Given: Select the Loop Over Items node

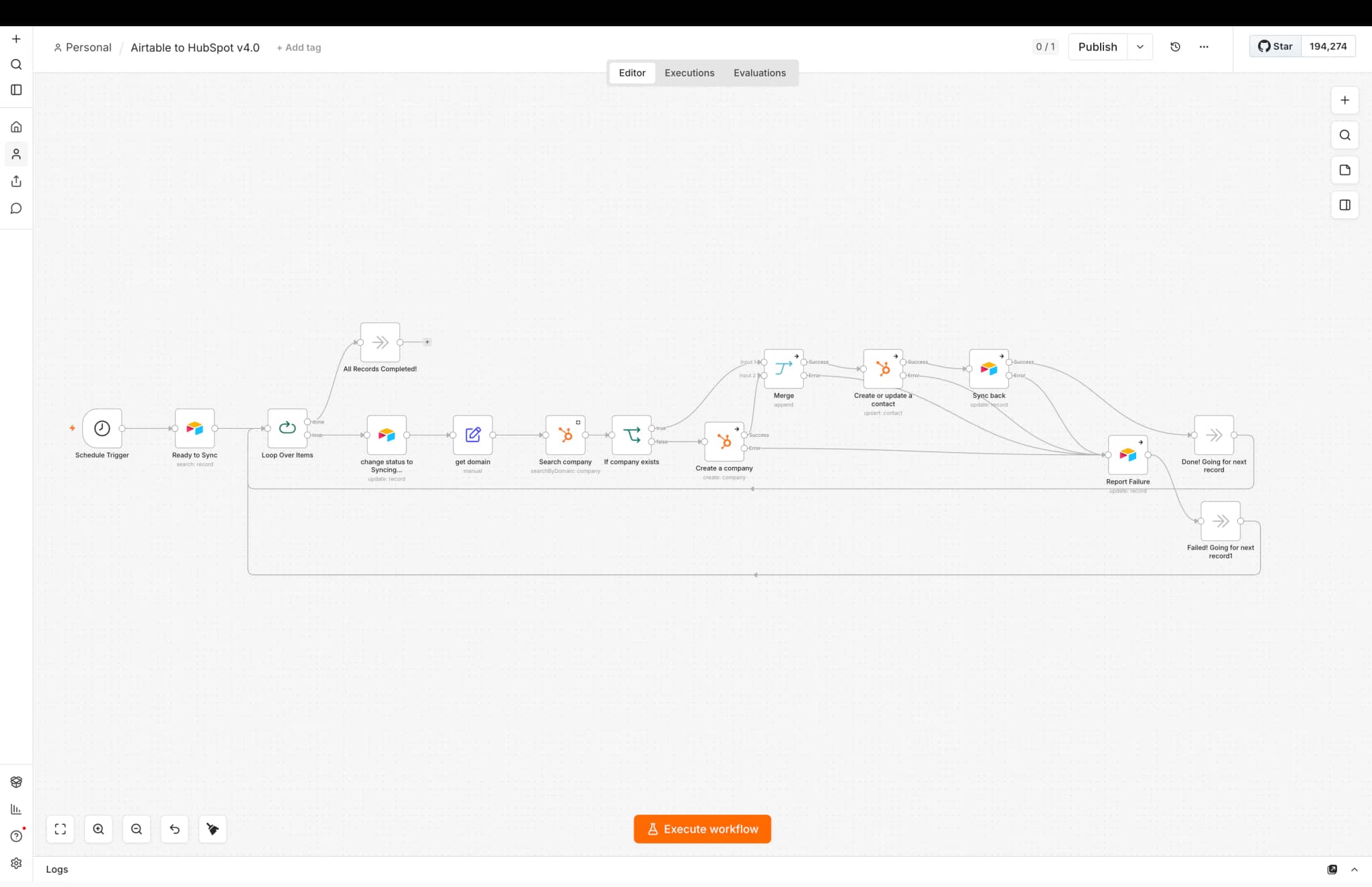Looking at the screenshot, I should (287, 428).
